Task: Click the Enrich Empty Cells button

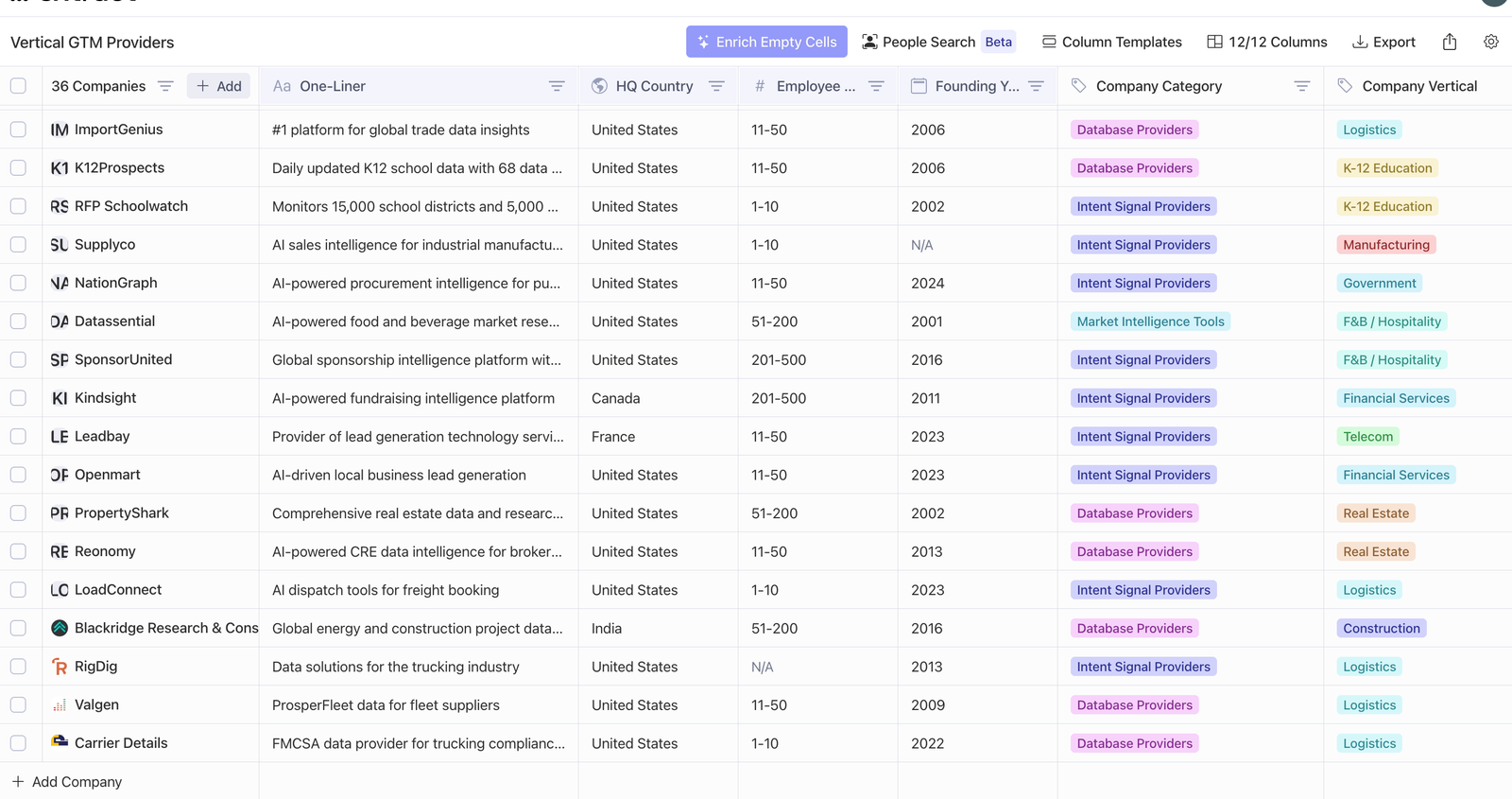Action: click(766, 42)
